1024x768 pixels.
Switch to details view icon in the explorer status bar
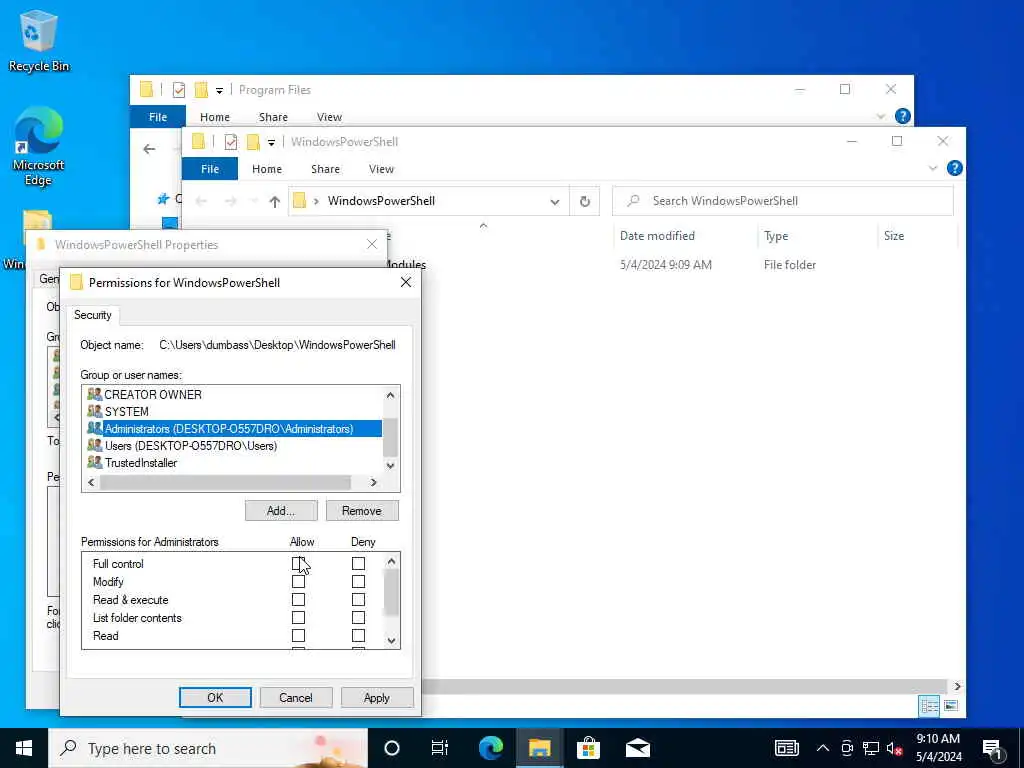pyautogui.click(x=929, y=705)
